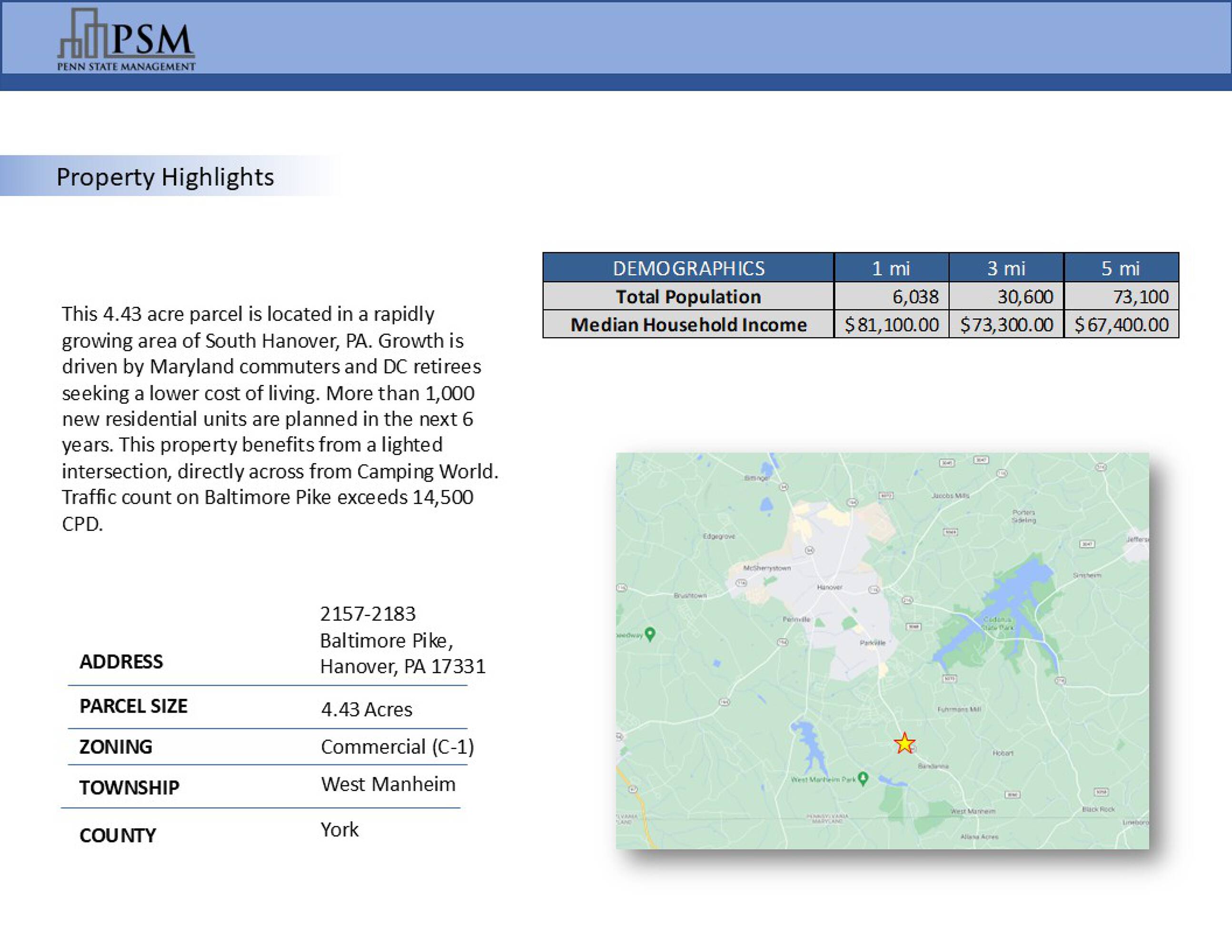
Task: Click the York county value
Action: tap(339, 830)
